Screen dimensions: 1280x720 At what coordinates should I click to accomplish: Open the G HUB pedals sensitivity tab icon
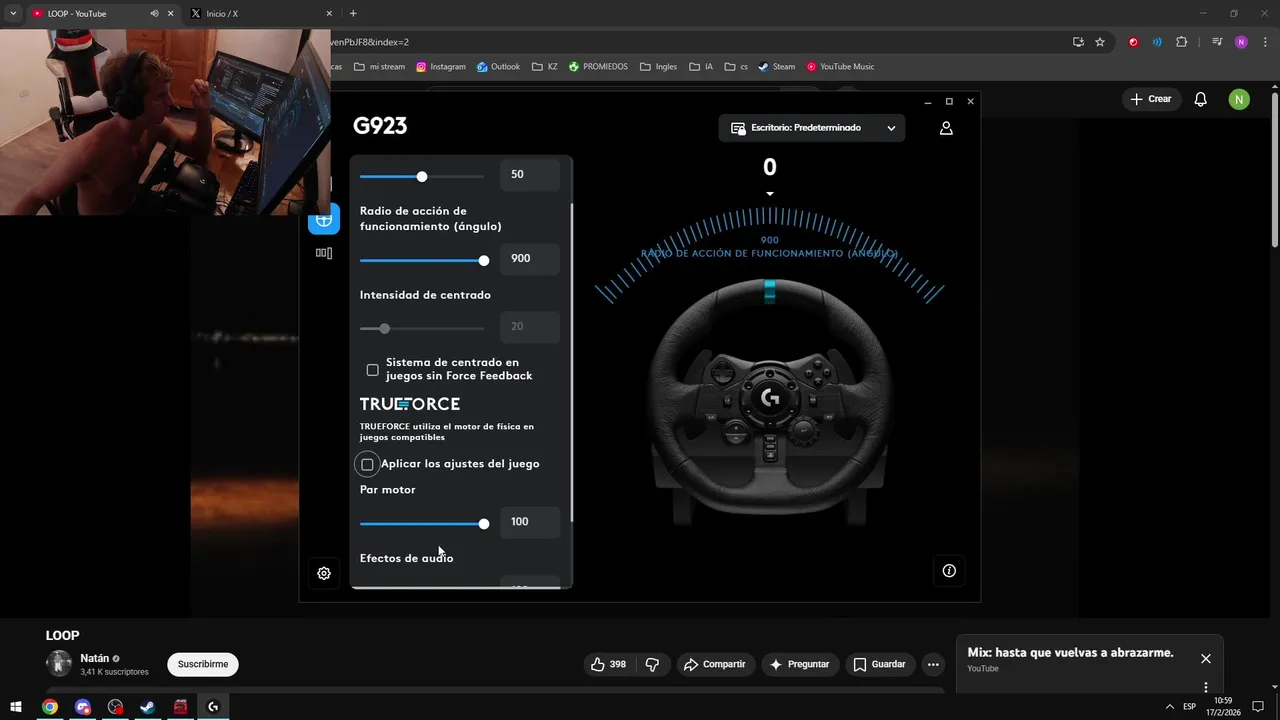click(x=324, y=253)
